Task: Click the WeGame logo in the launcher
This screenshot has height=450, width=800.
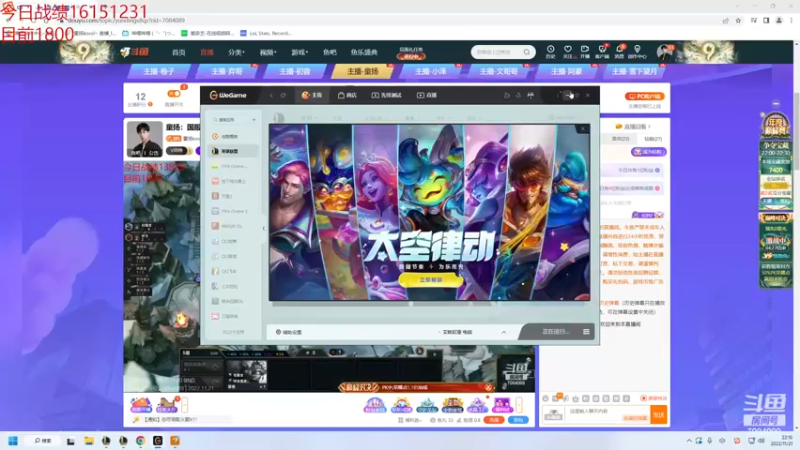Action: click(x=228, y=95)
